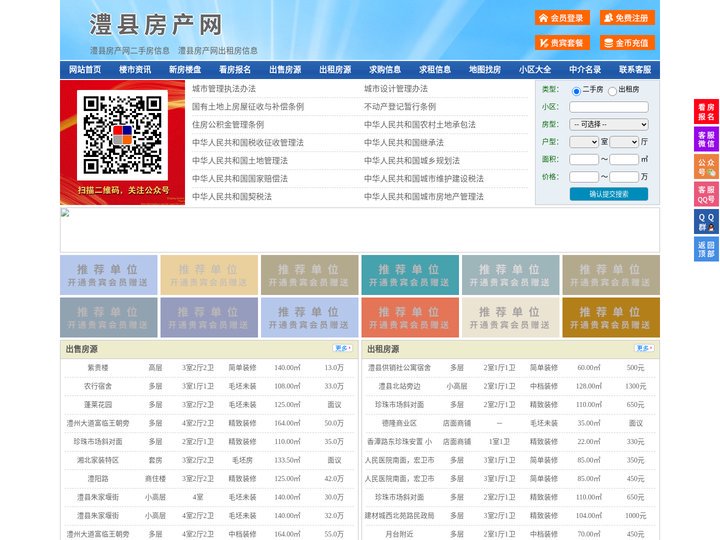
Task: Click the broken image banner icon
Action: point(65,212)
